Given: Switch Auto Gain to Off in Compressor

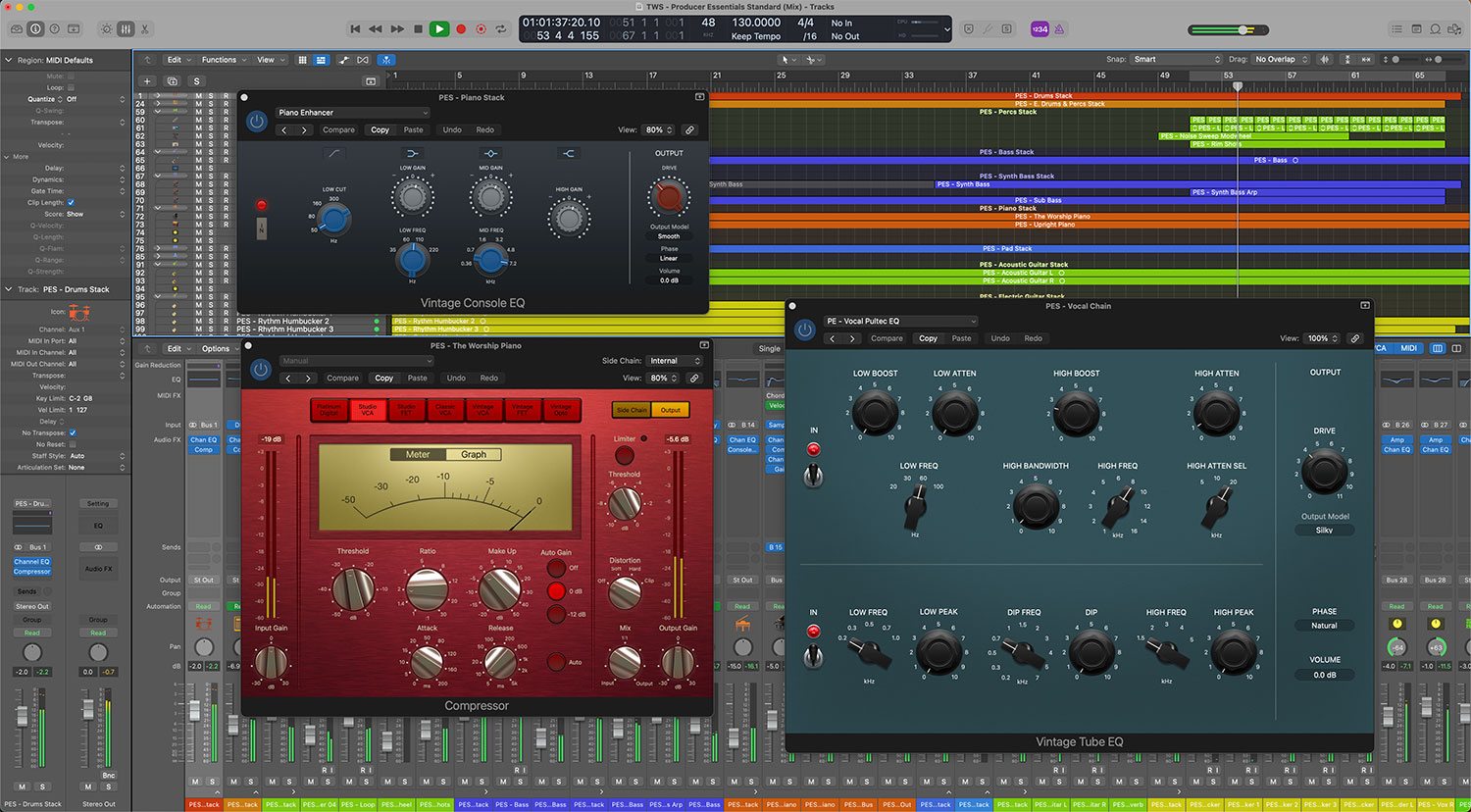Looking at the screenshot, I should pyautogui.click(x=556, y=568).
